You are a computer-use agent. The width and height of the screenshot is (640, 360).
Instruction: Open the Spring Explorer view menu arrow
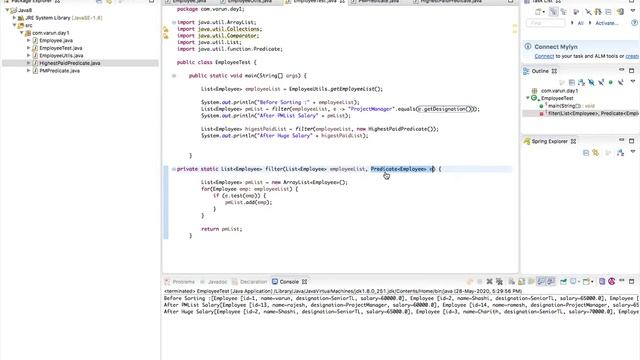(x=633, y=151)
